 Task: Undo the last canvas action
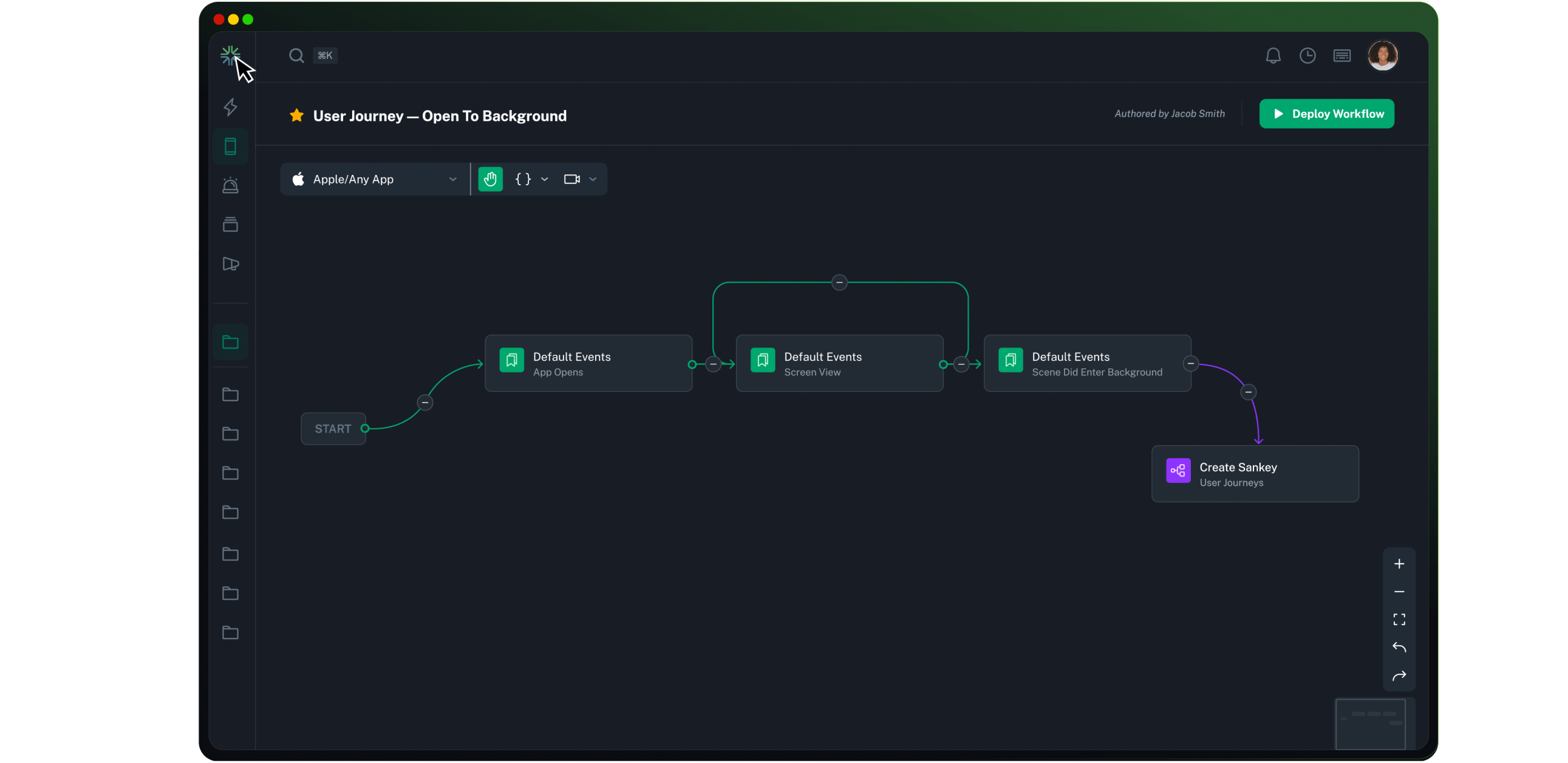pos(1399,648)
